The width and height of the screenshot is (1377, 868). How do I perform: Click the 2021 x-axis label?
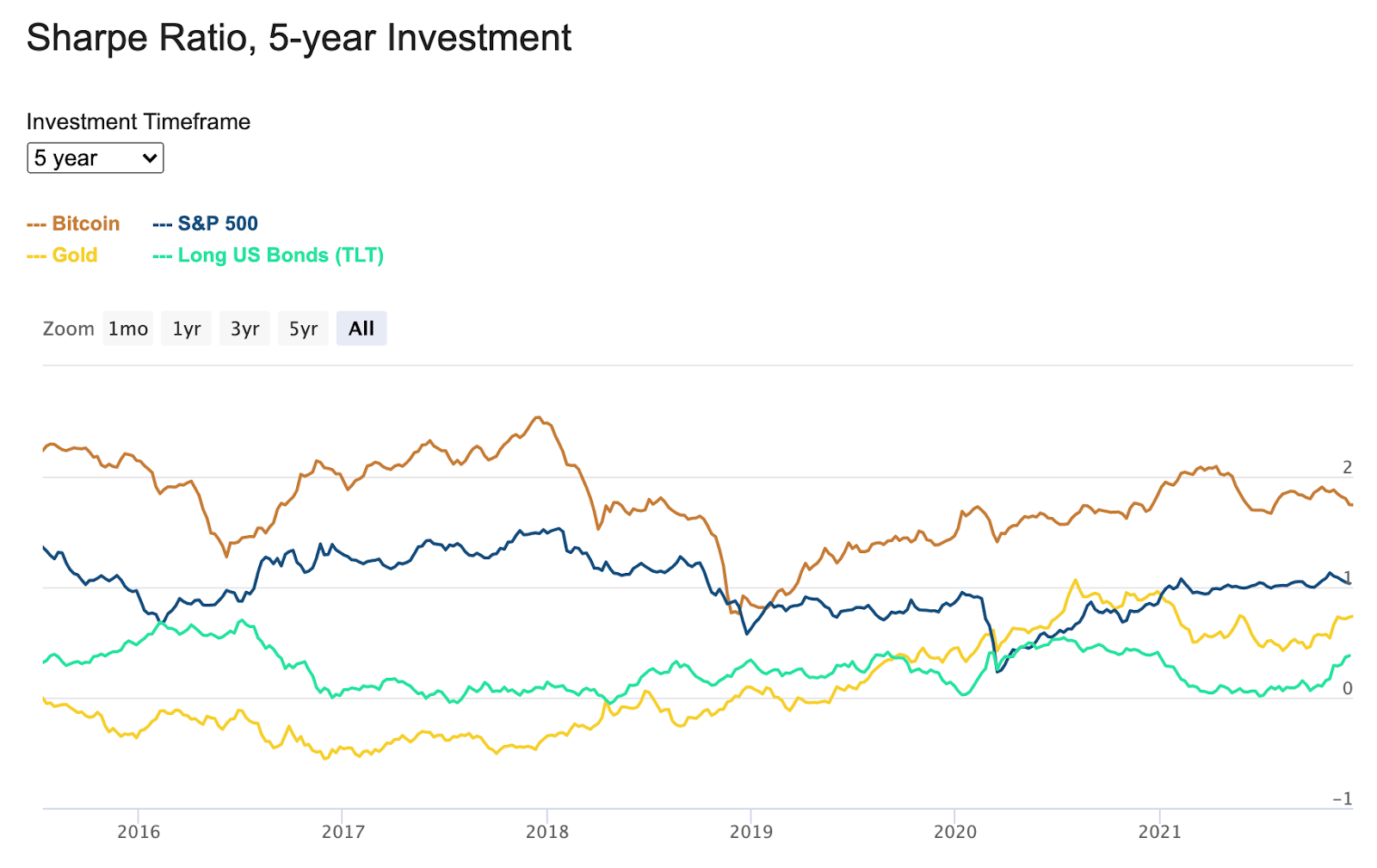point(1159,832)
